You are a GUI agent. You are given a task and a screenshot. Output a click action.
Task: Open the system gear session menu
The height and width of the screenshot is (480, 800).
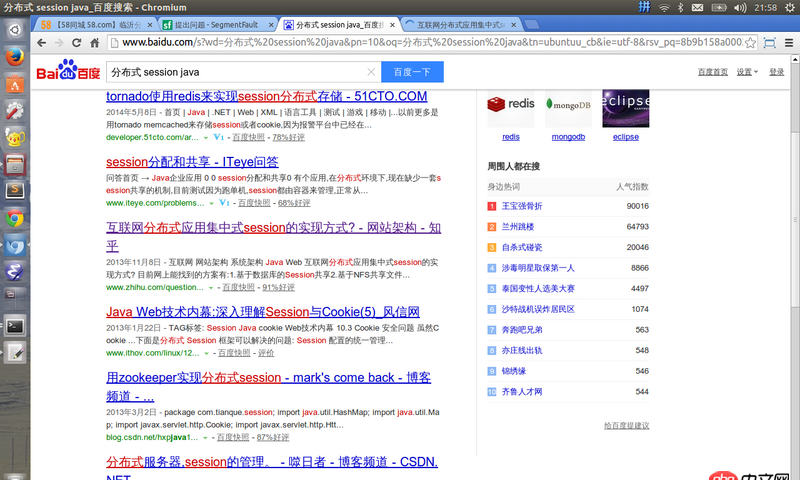[790, 8]
